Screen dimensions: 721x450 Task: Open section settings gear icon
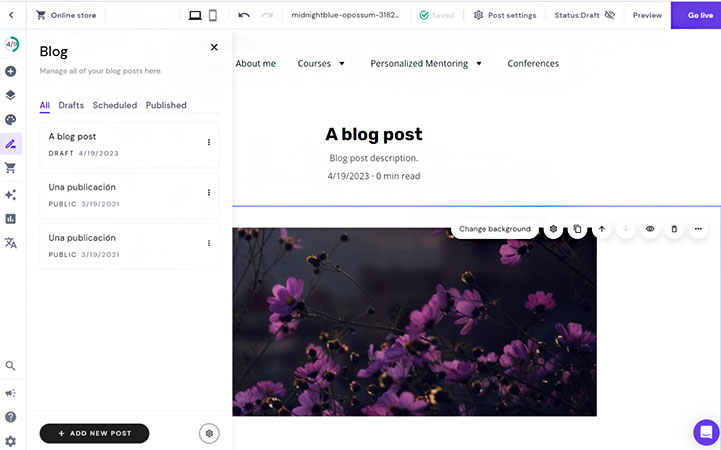(553, 229)
